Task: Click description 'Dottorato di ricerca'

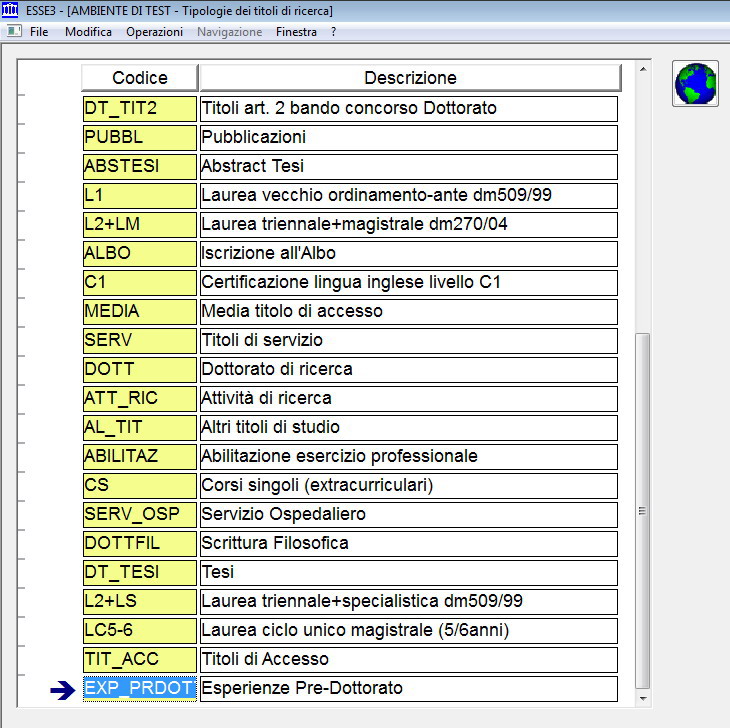Action: [x=409, y=370]
